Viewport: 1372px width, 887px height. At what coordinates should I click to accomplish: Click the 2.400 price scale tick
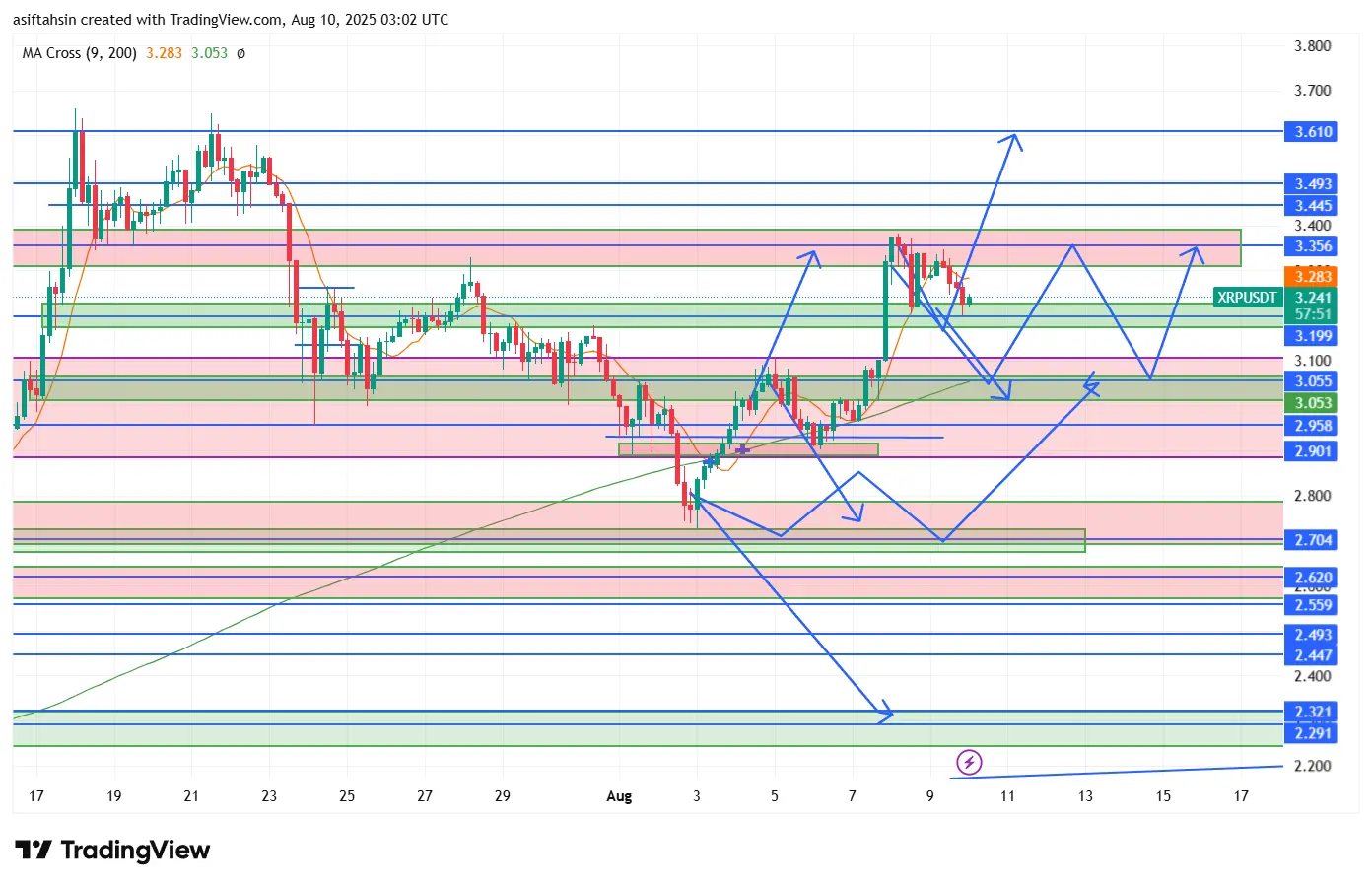pos(1313,676)
